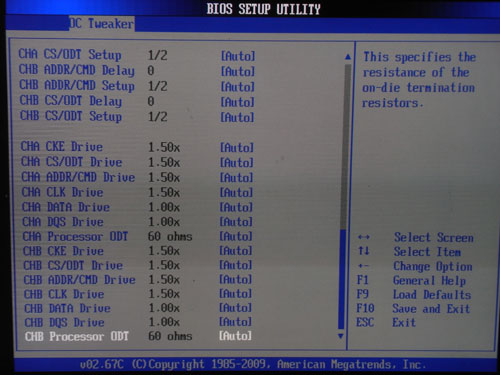Click the BIOS SETUP UTILITY title

263,9
